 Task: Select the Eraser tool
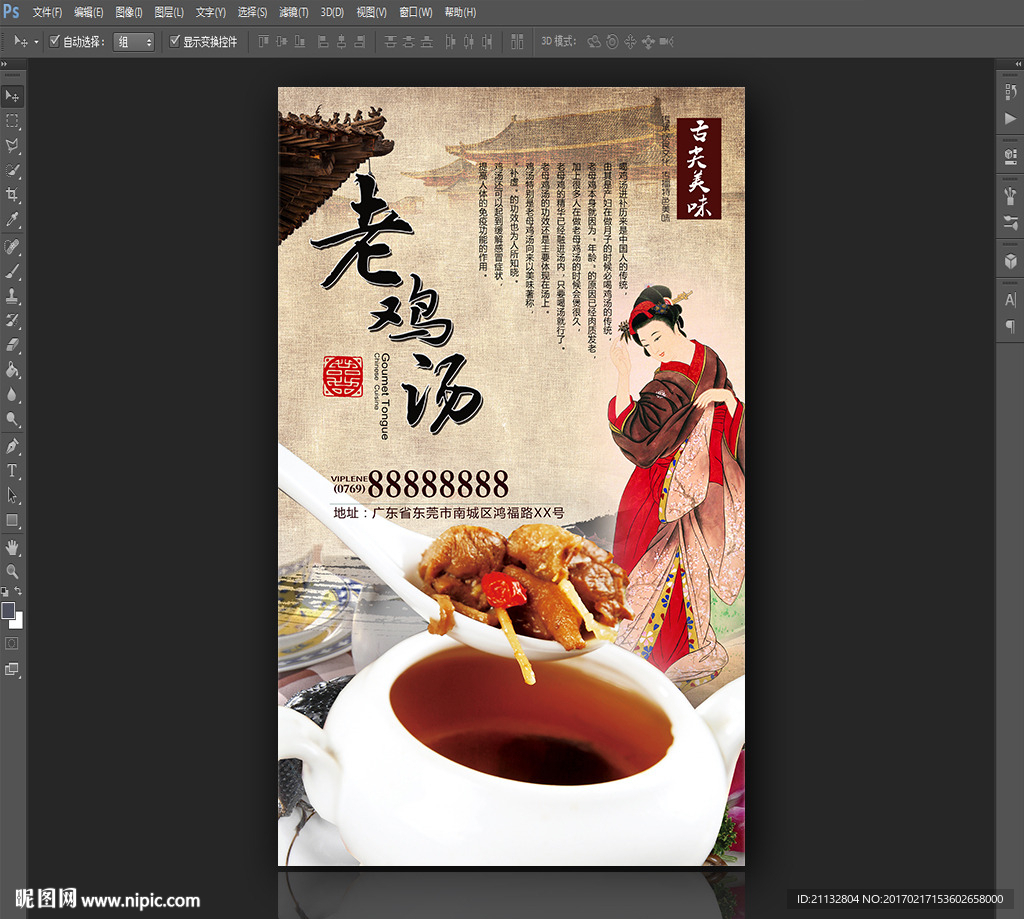(12, 345)
